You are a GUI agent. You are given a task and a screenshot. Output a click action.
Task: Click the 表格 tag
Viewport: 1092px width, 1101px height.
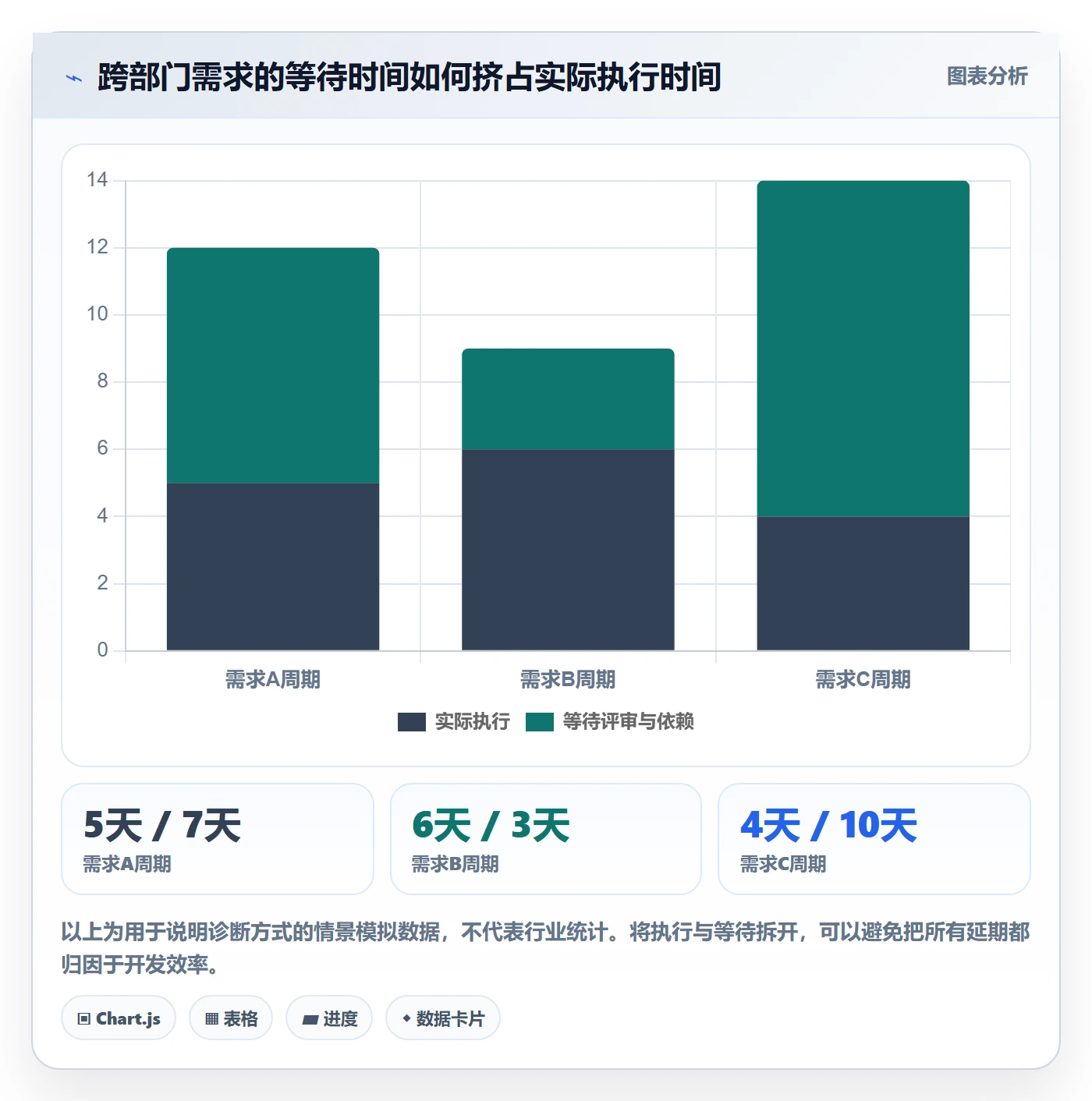pyautogui.click(x=231, y=1018)
